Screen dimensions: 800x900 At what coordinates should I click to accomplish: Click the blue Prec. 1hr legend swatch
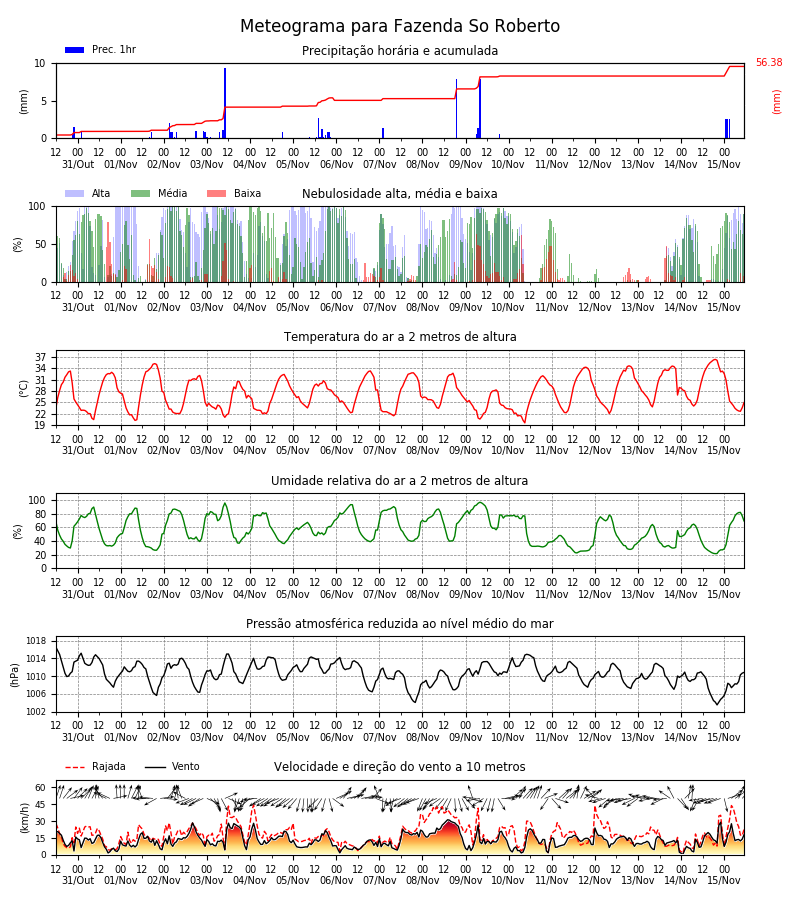(75, 50)
